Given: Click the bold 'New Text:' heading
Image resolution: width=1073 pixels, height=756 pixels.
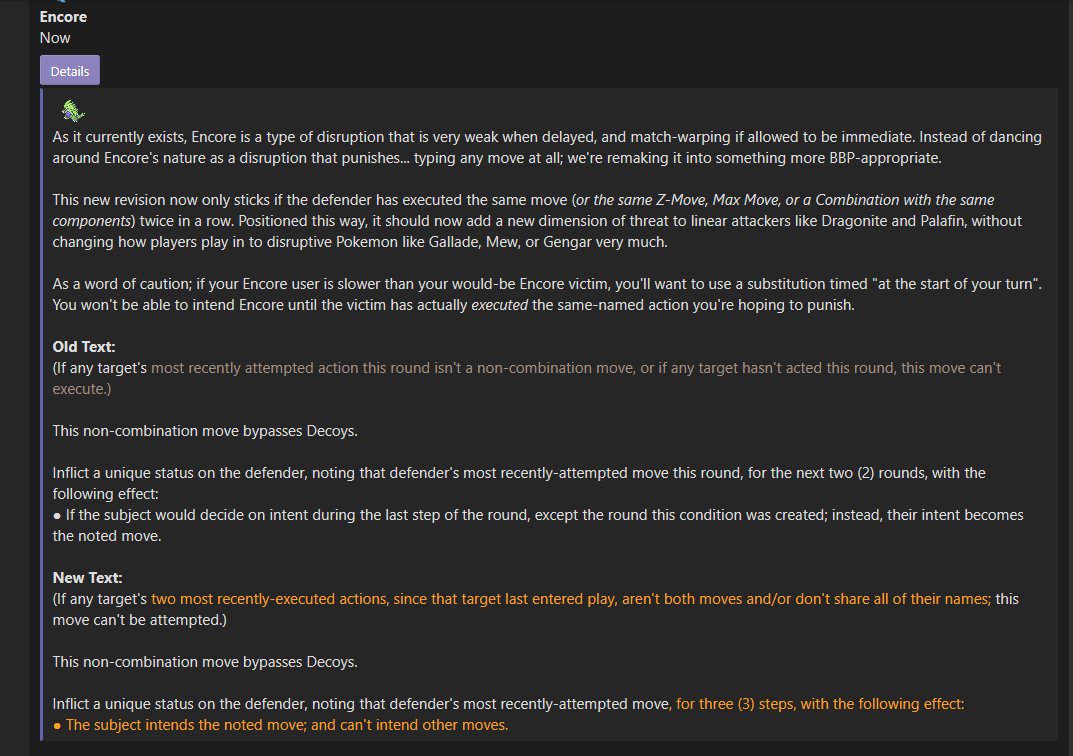Looking at the screenshot, I should [88, 577].
